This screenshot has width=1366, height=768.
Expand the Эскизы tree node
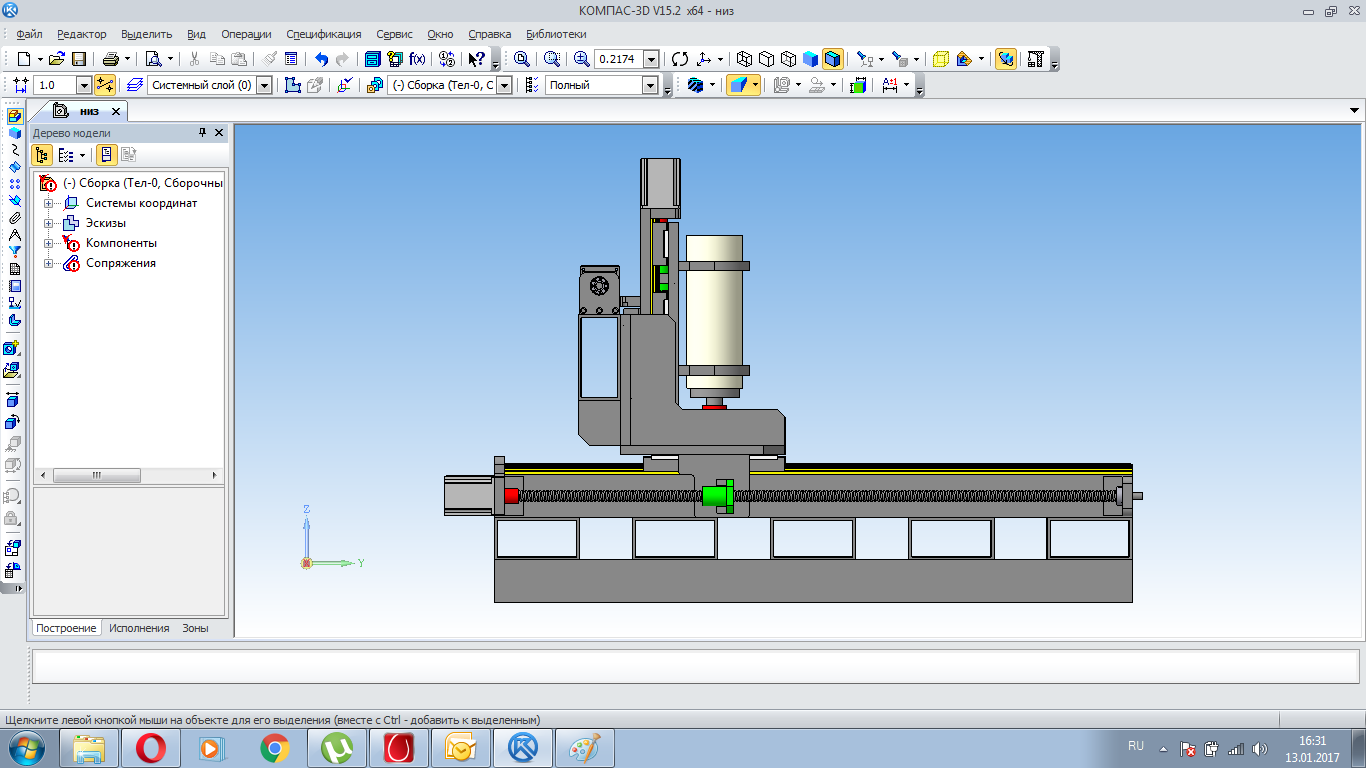pos(48,223)
